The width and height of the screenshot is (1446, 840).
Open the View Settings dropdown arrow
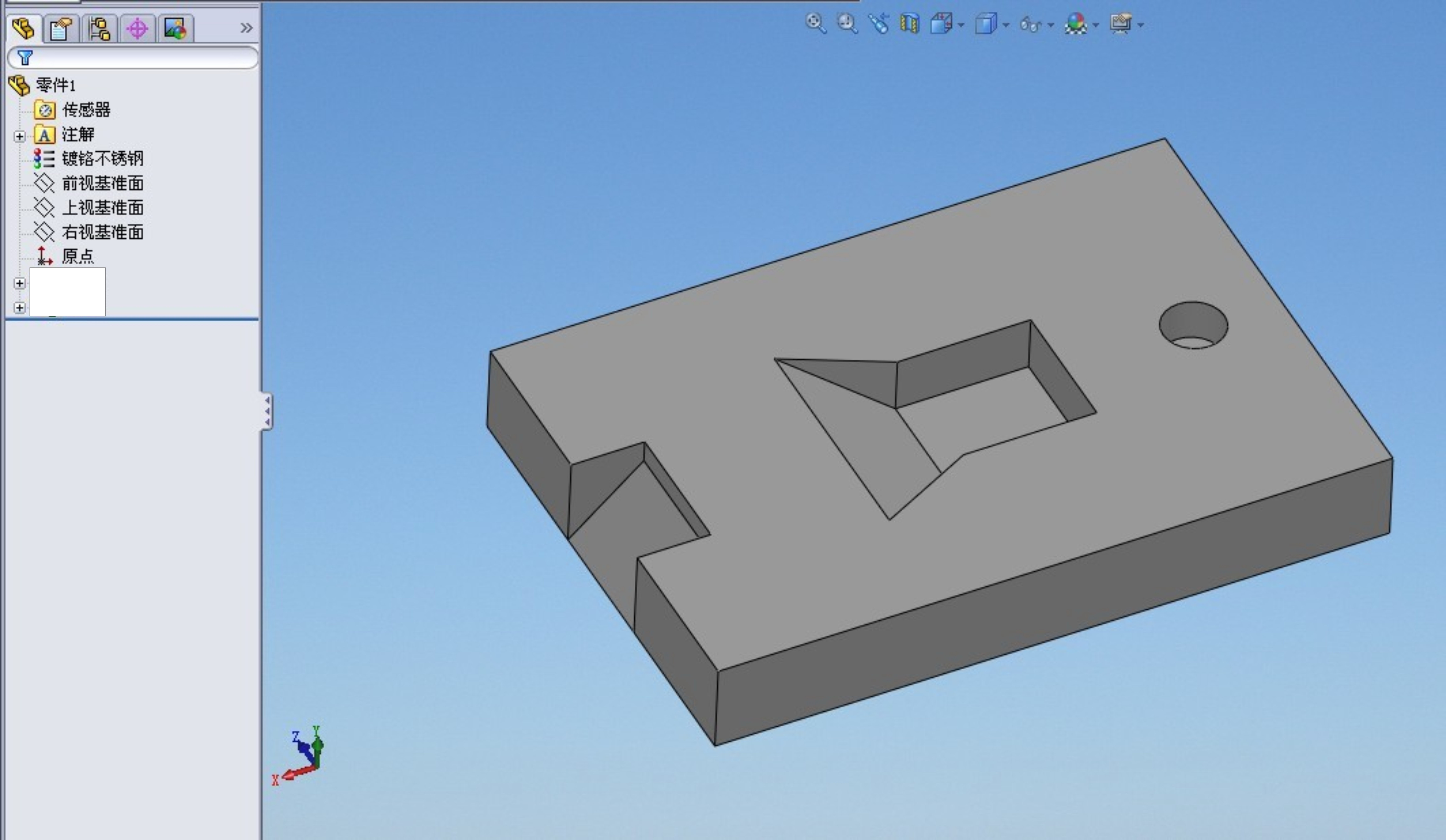click(1140, 25)
